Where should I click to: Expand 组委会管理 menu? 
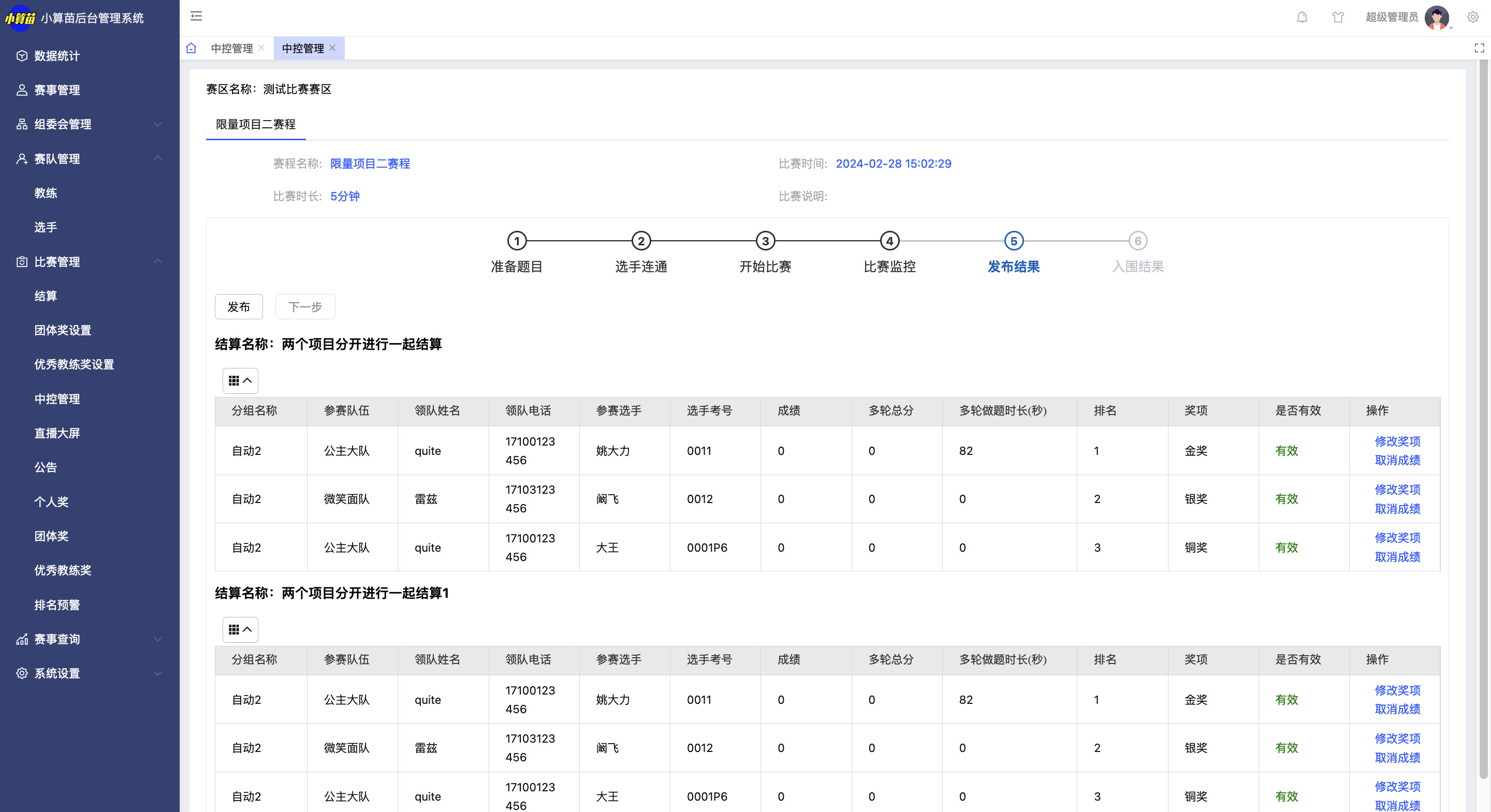[90, 124]
